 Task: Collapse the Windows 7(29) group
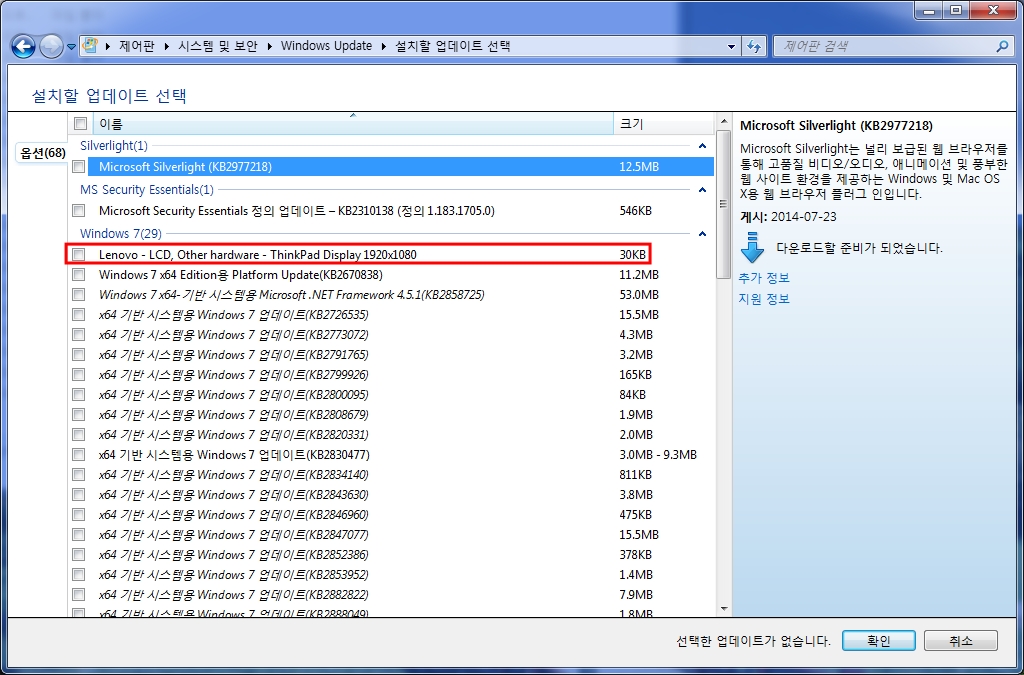[x=703, y=234]
